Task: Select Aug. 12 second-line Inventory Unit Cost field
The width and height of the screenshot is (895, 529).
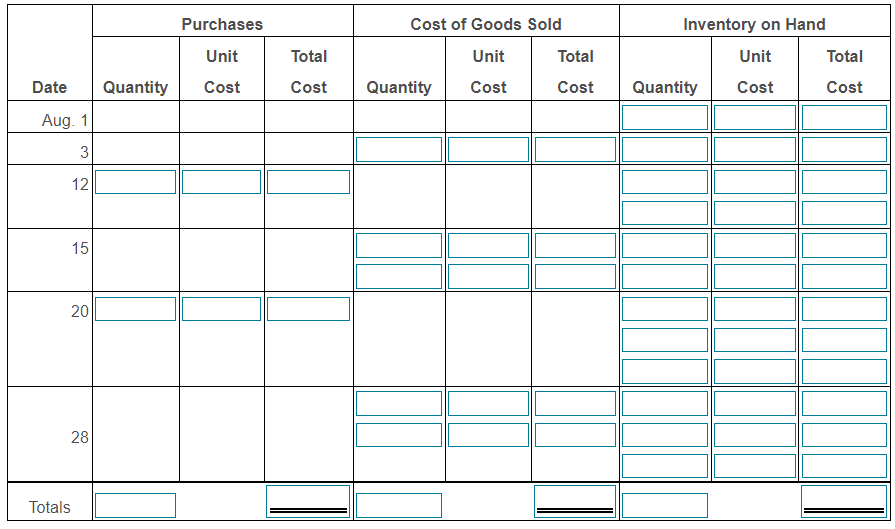Action: (x=755, y=213)
